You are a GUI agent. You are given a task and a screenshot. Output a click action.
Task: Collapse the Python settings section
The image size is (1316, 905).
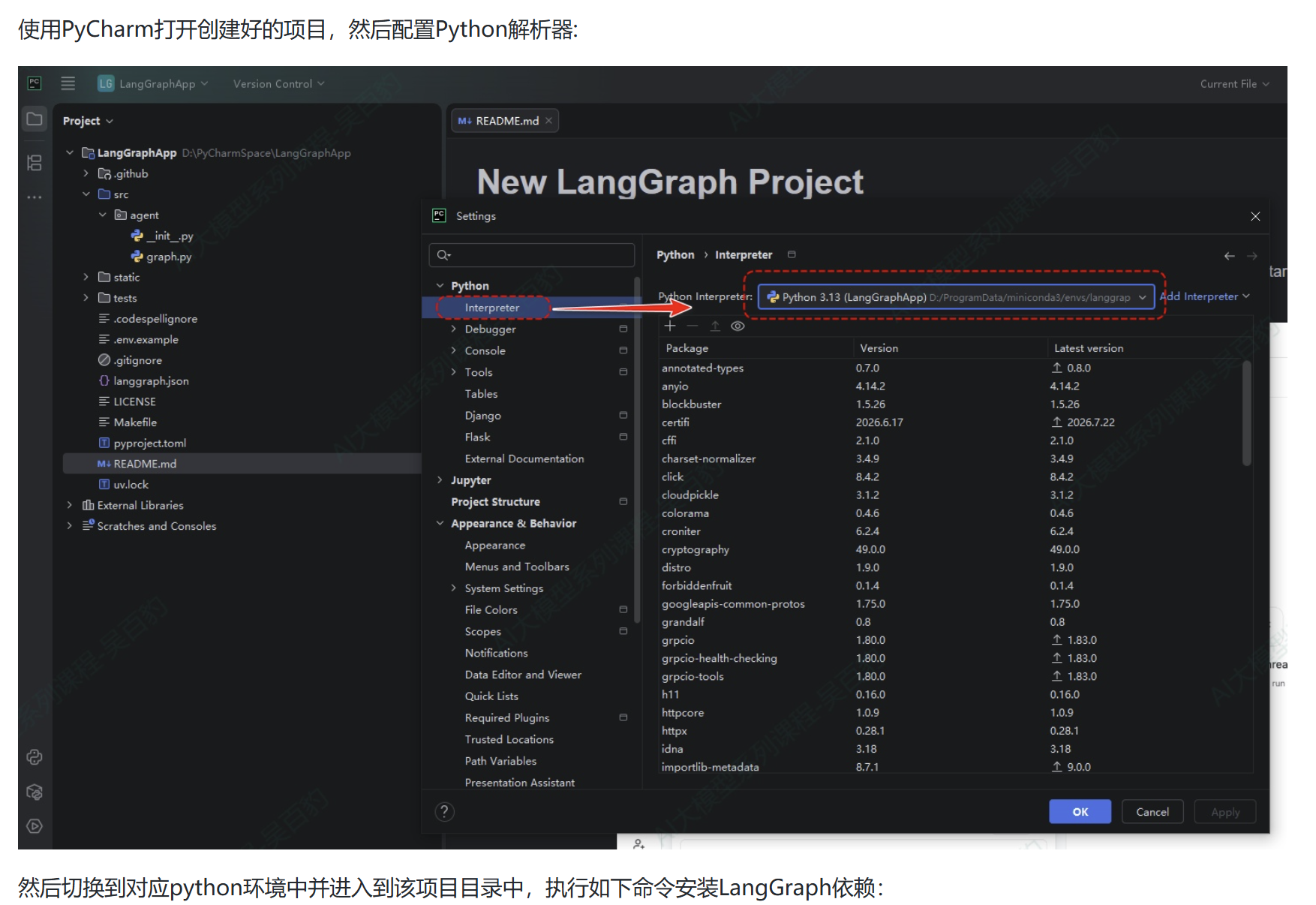point(440,286)
